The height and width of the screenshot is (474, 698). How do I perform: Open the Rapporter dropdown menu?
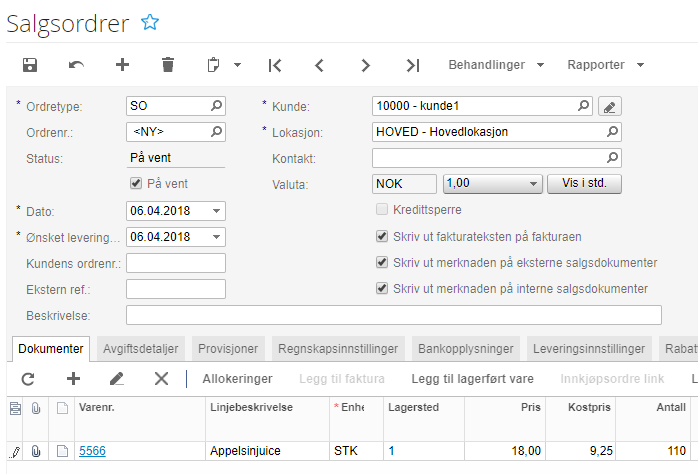[605, 65]
